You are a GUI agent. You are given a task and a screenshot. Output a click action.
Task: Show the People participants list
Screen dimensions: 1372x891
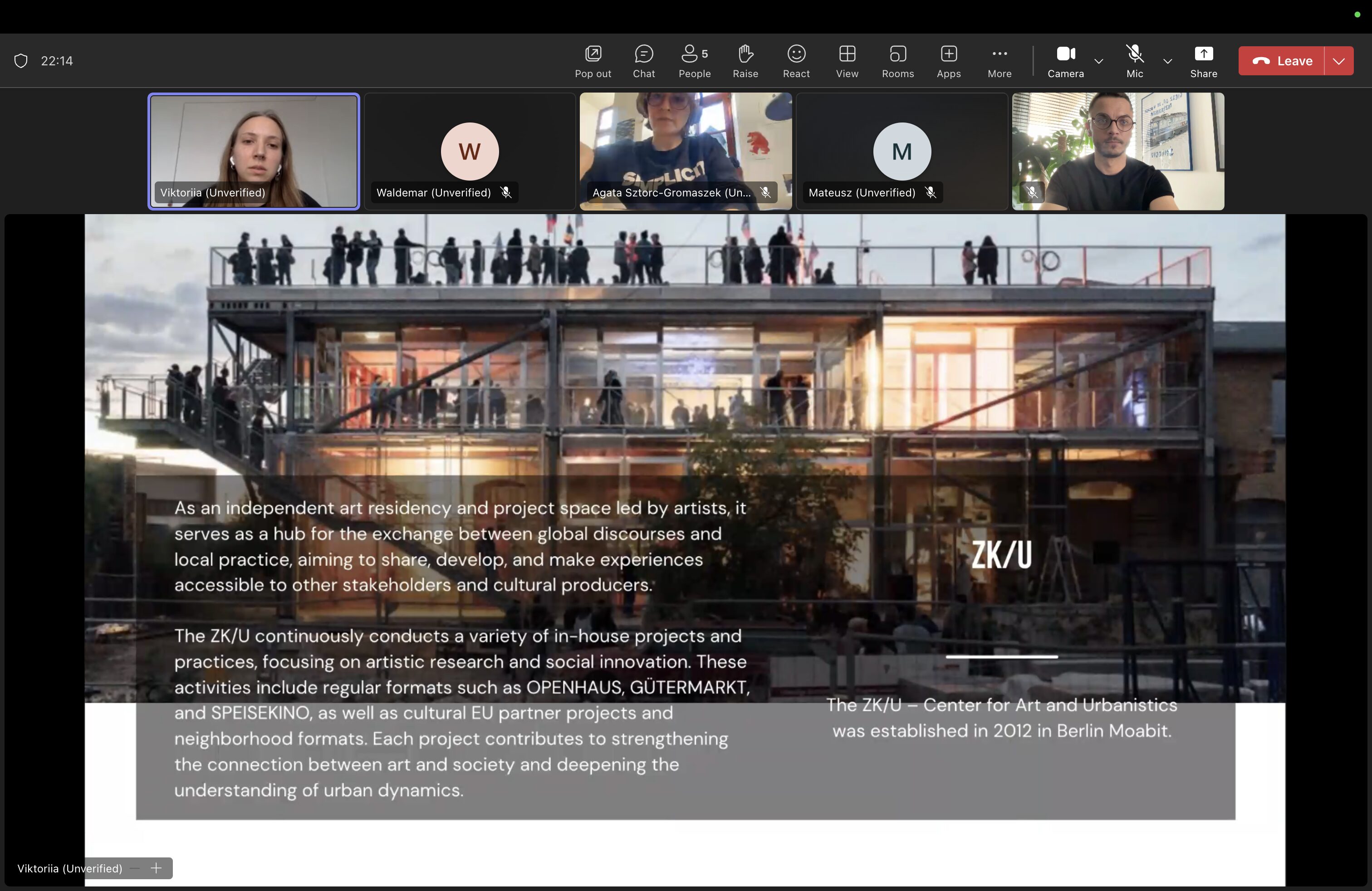[x=694, y=61]
